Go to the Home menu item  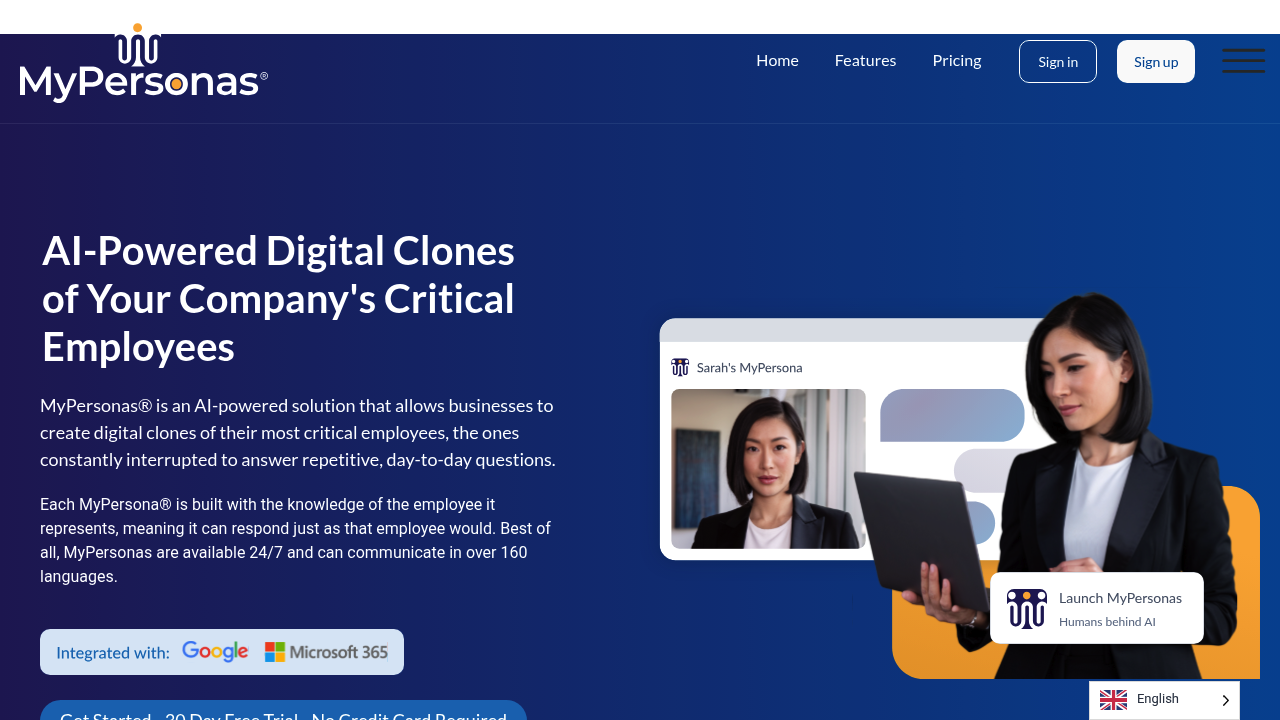(777, 60)
